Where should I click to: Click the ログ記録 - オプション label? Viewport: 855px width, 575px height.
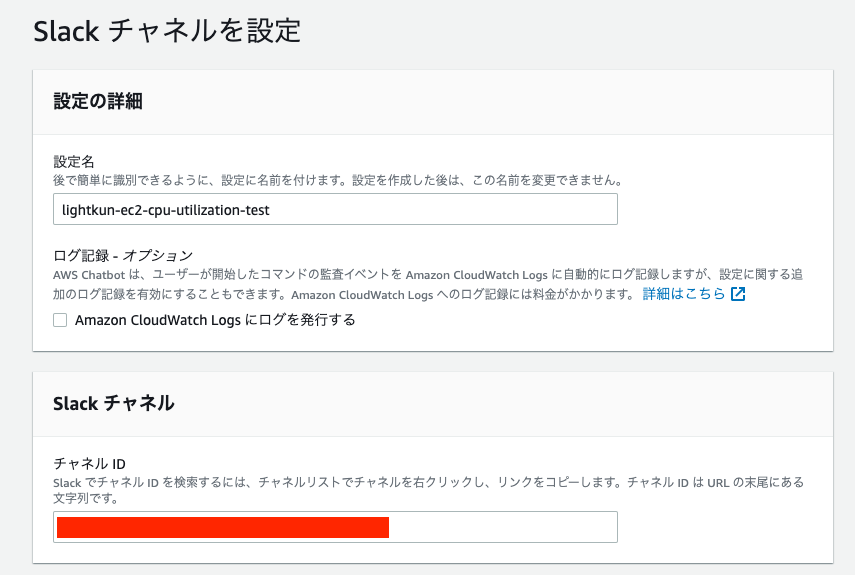(123, 255)
